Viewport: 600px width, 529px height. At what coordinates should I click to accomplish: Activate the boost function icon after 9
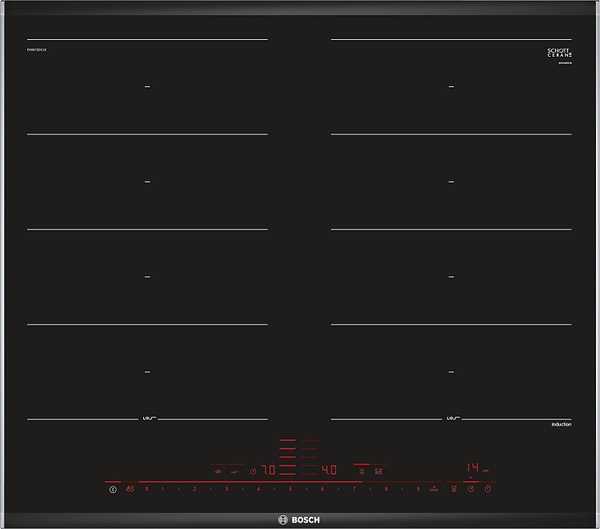coord(434,489)
